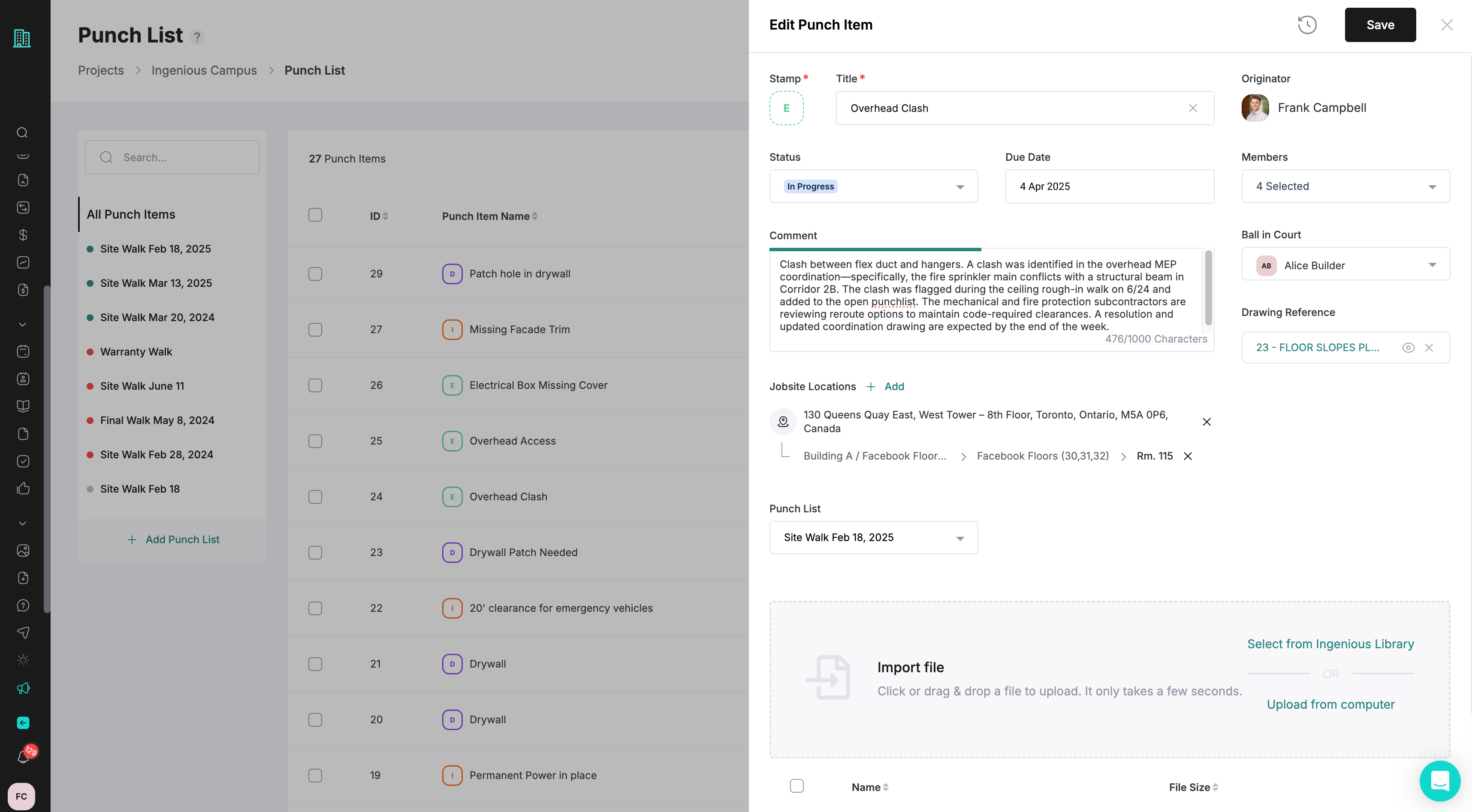
Task: Go to Ingenious Campus breadcrumb
Action: click(x=204, y=70)
